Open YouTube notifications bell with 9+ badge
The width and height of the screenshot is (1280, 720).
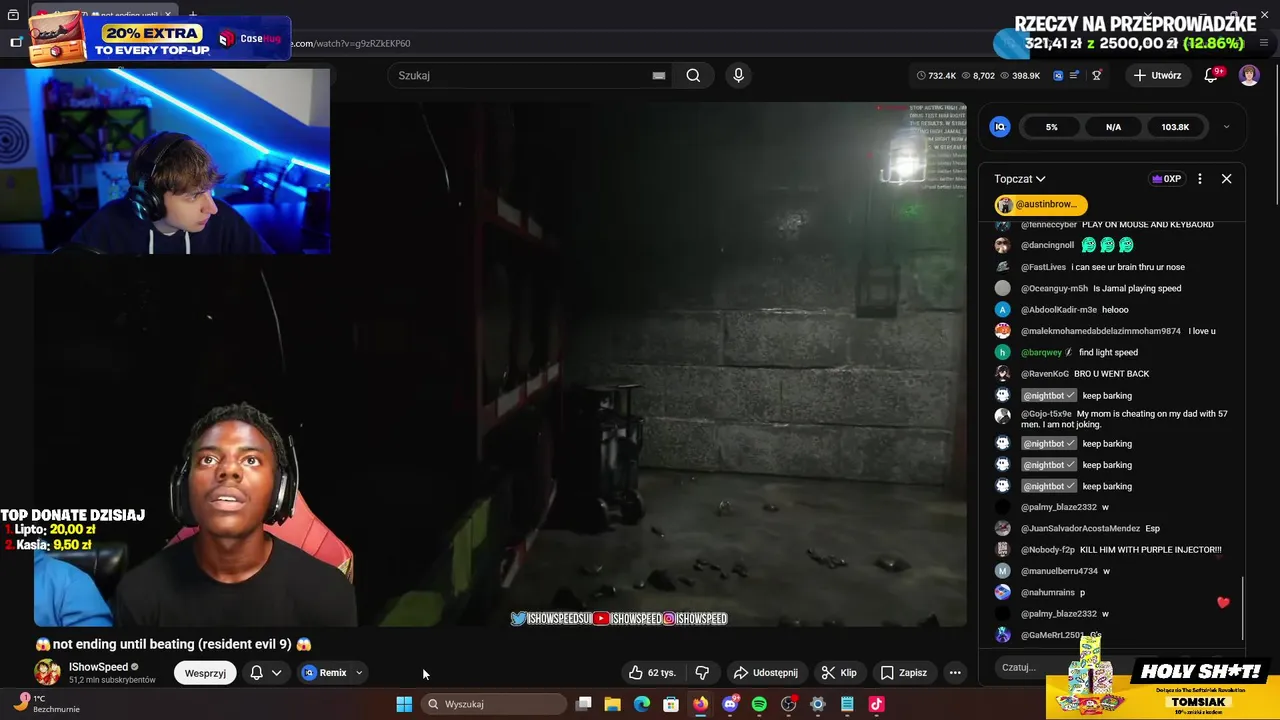click(x=1212, y=75)
